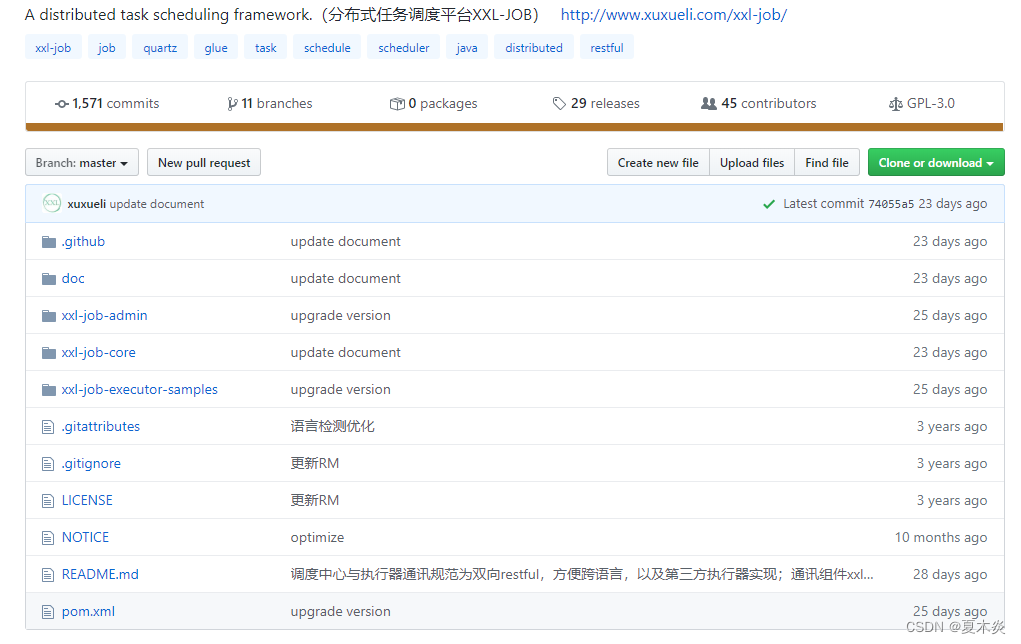Click the file icon beside pom.xml

pyautogui.click(x=47, y=611)
